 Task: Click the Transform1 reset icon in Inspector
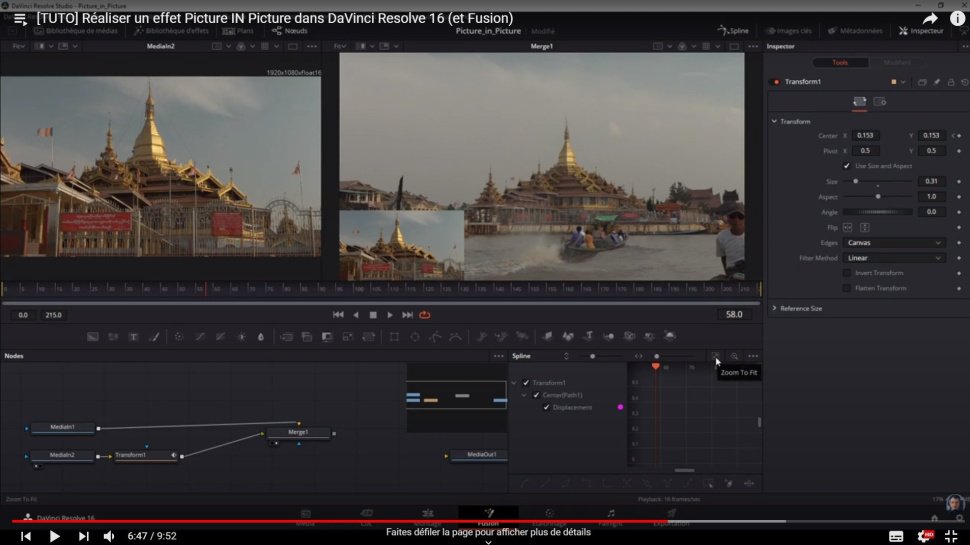[964, 82]
